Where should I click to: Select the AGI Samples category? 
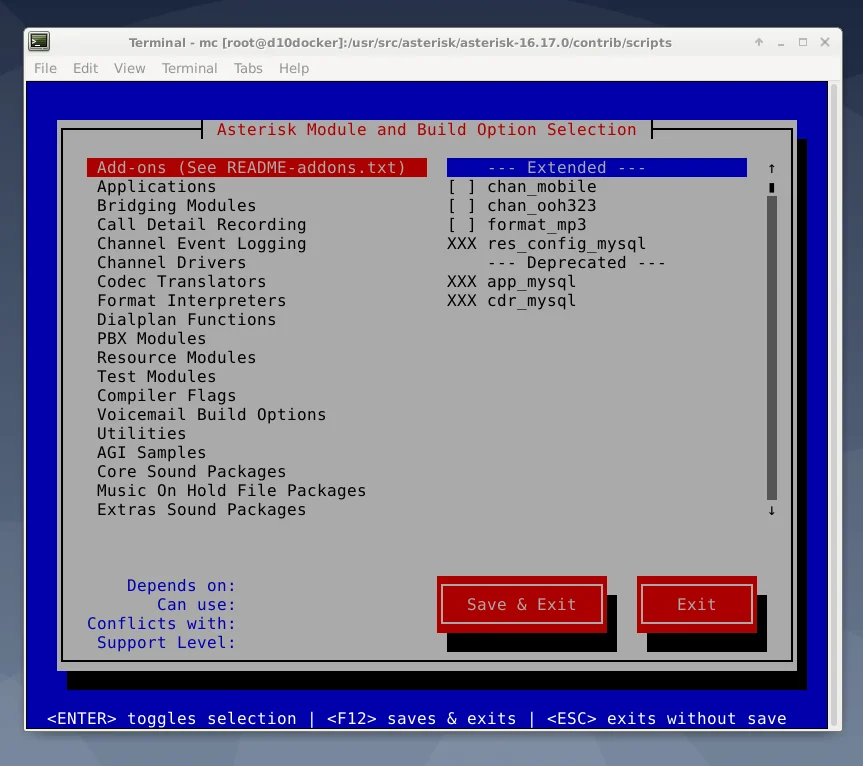click(151, 452)
